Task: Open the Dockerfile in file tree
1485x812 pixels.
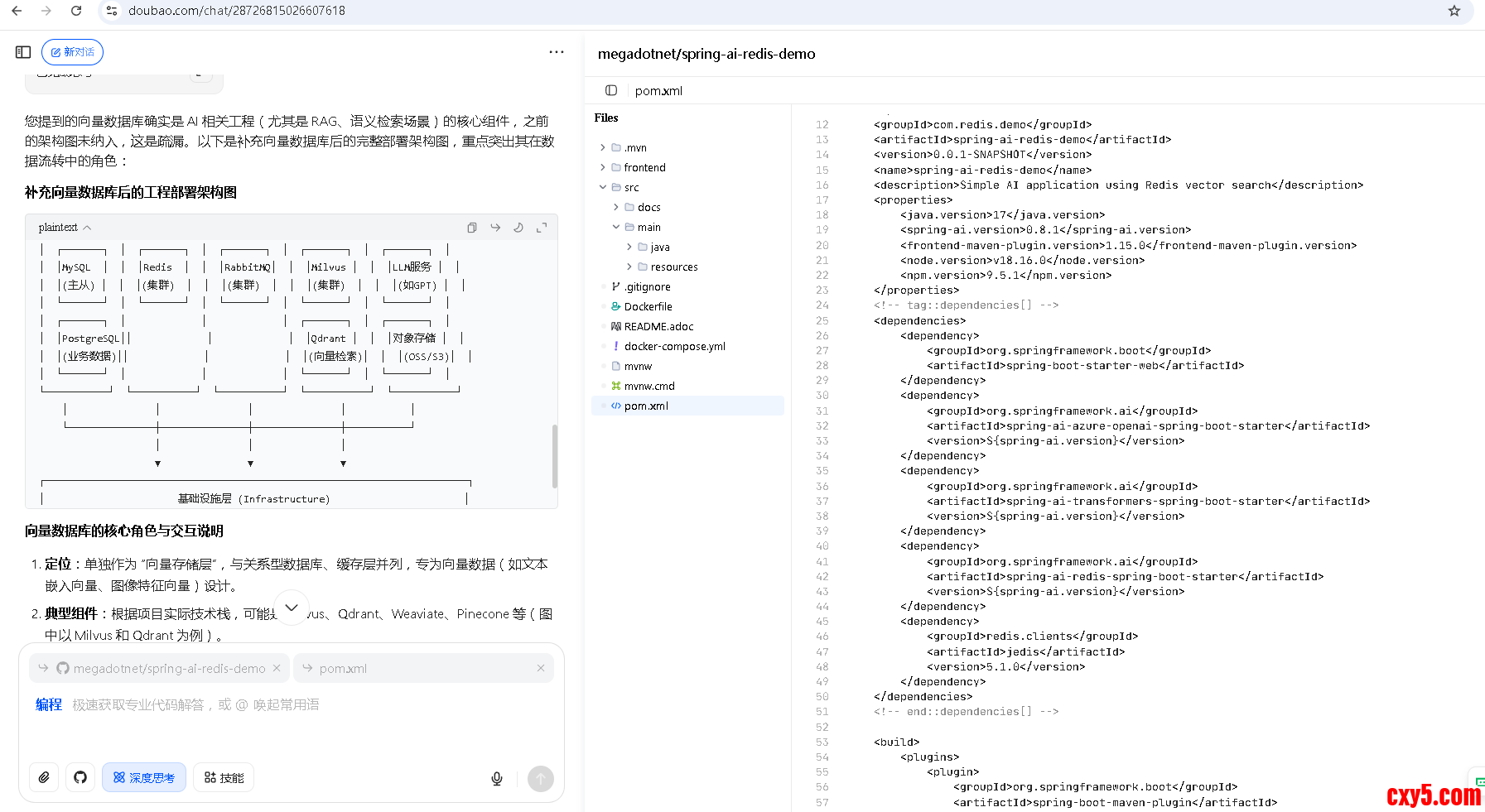Action: (x=648, y=306)
